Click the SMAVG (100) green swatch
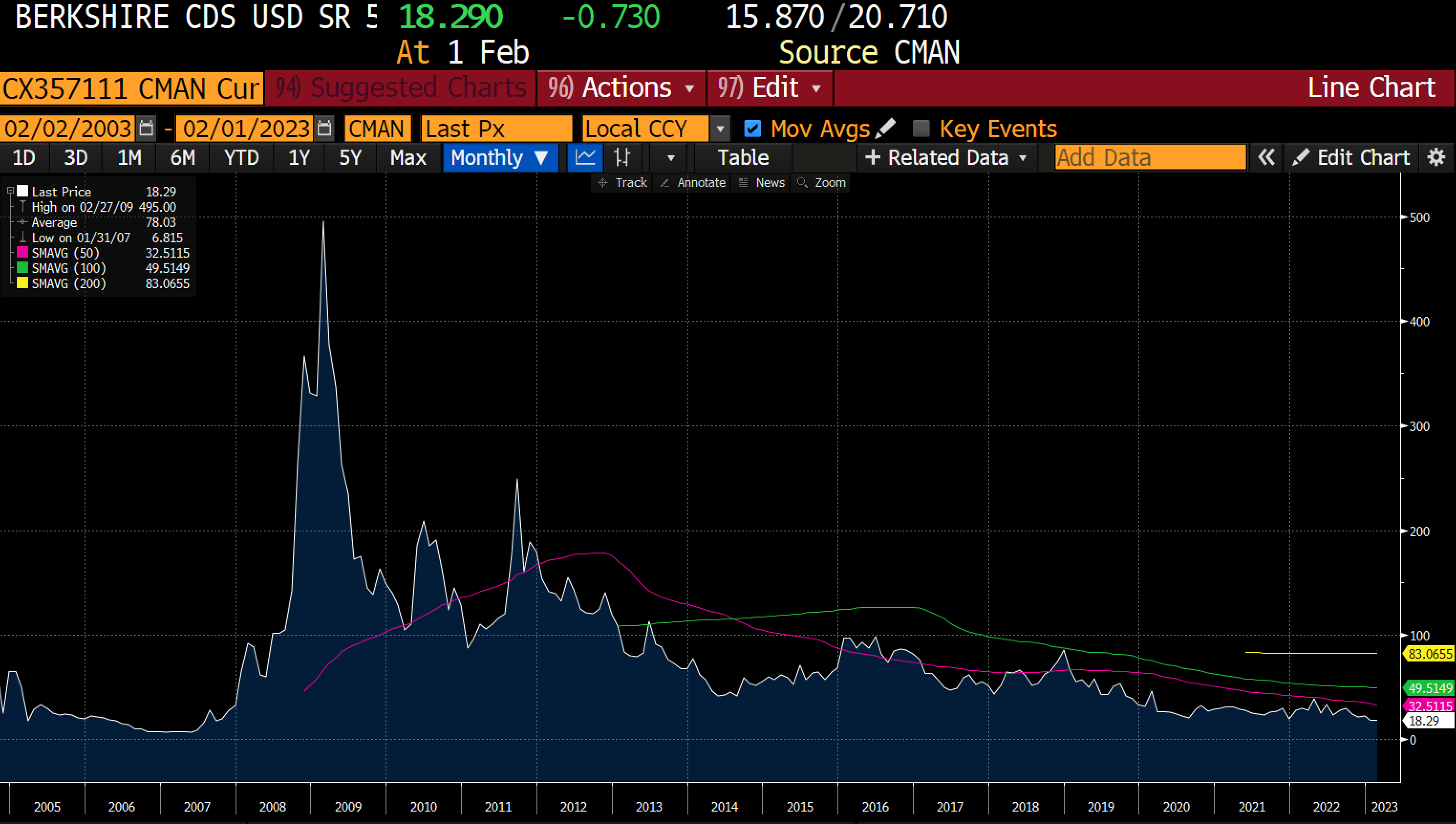 pos(22,268)
